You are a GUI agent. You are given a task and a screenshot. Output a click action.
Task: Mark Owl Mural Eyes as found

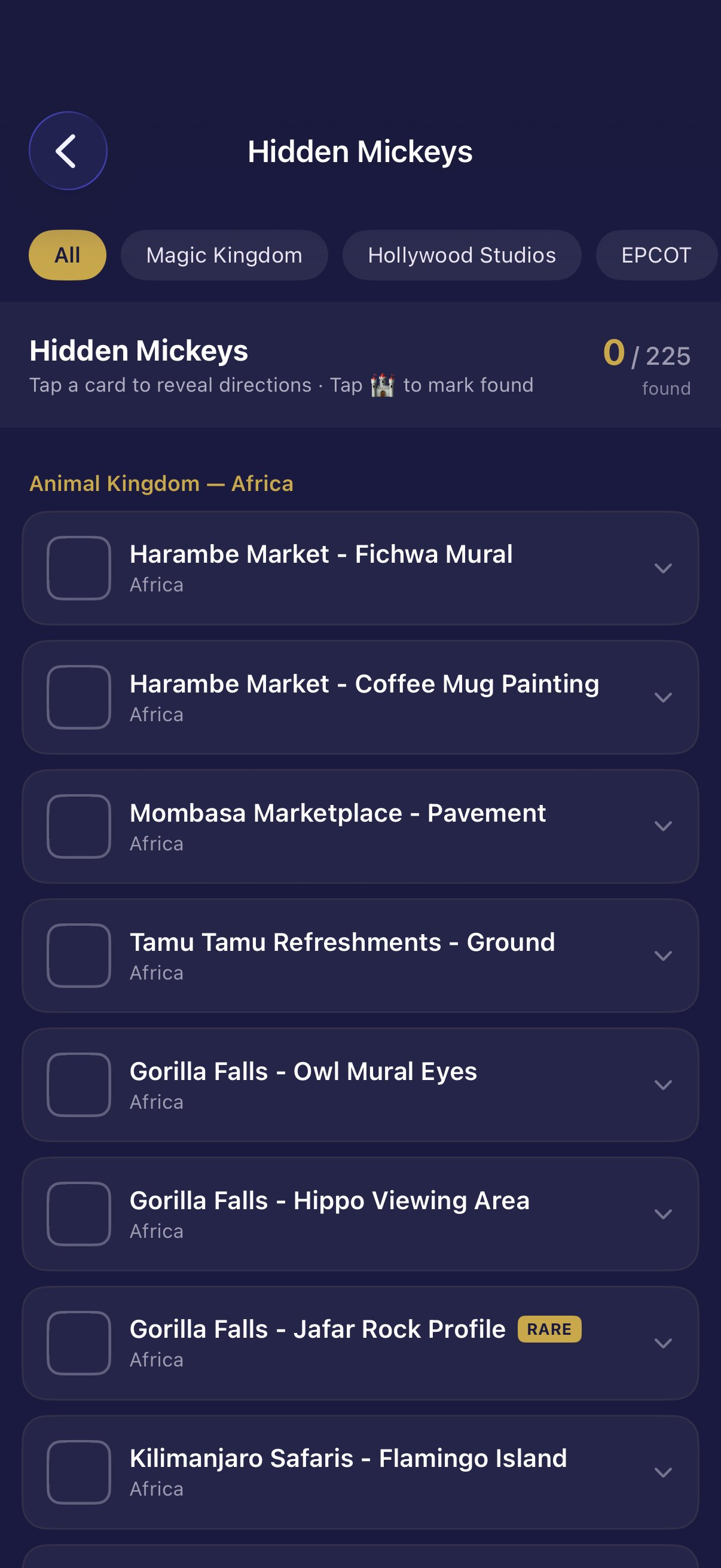[x=79, y=1084]
